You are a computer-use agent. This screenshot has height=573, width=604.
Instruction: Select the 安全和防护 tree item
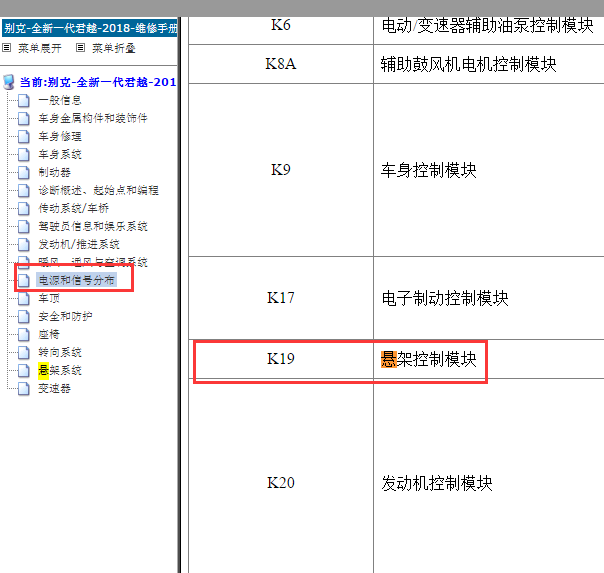click(x=65, y=317)
